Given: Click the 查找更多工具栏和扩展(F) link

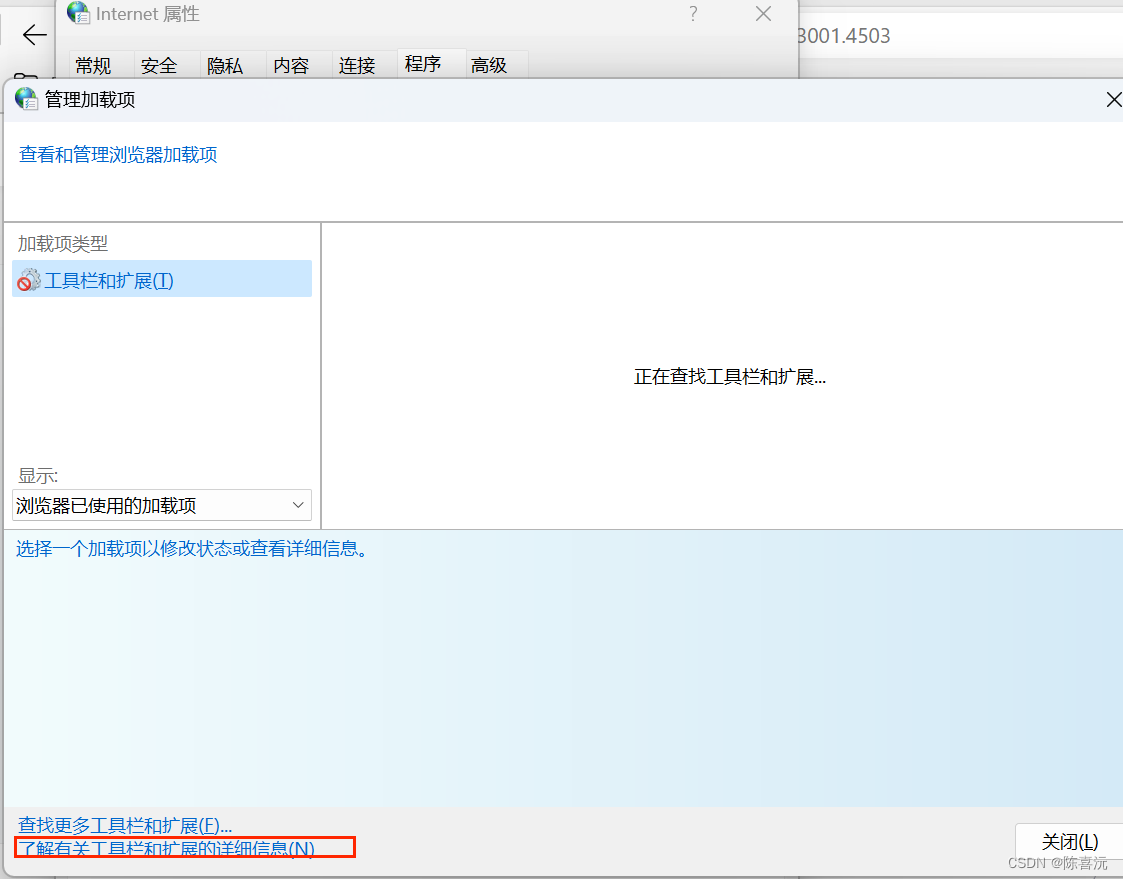Looking at the screenshot, I should click(x=124, y=825).
